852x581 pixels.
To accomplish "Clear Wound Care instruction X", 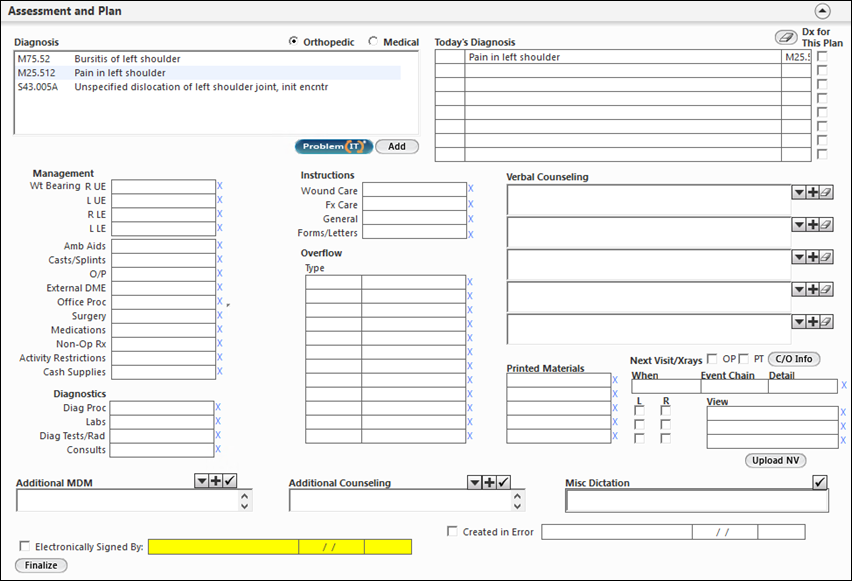I will (471, 189).
